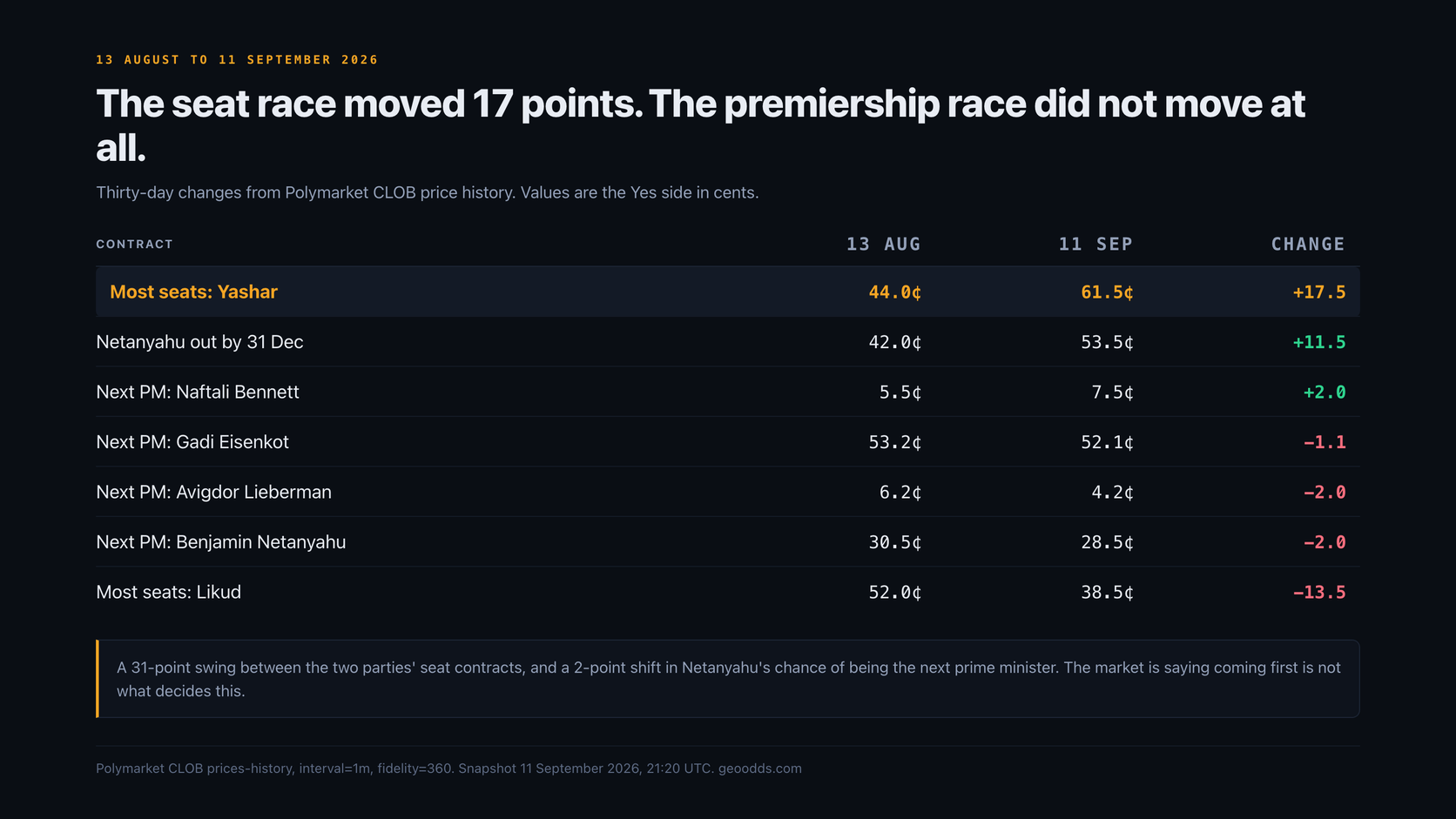Click the +17.5 change value for Yashar
The width and height of the screenshot is (1456, 819).
(x=1319, y=292)
